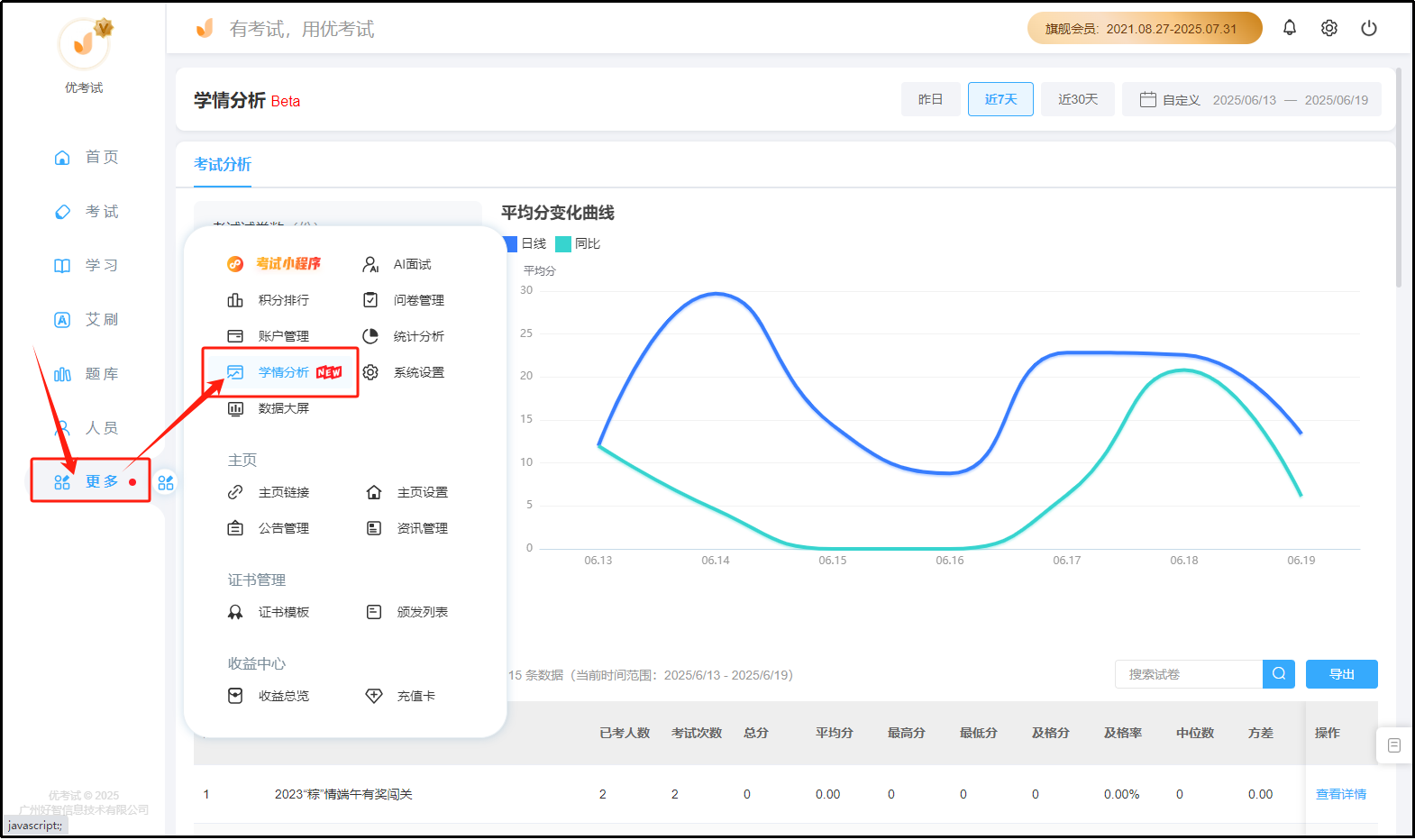Screen dimensions: 1415x840
Task: Click 方差 column header
Action: tap(1261, 733)
